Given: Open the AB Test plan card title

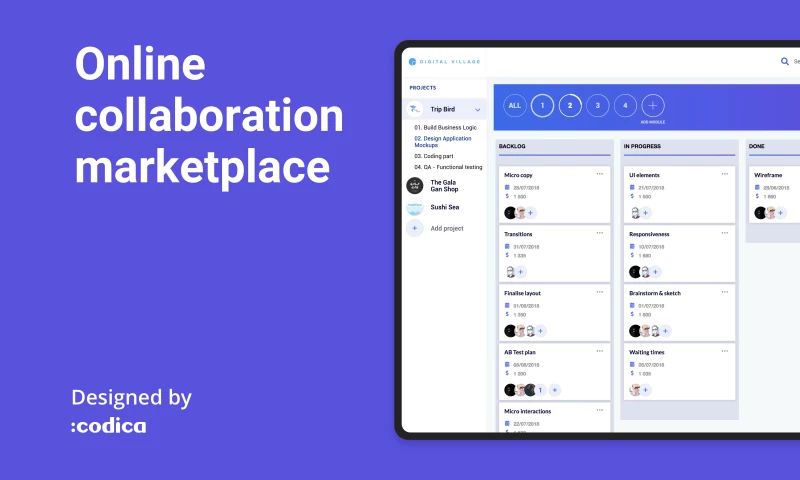Looking at the screenshot, I should point(520,352).
